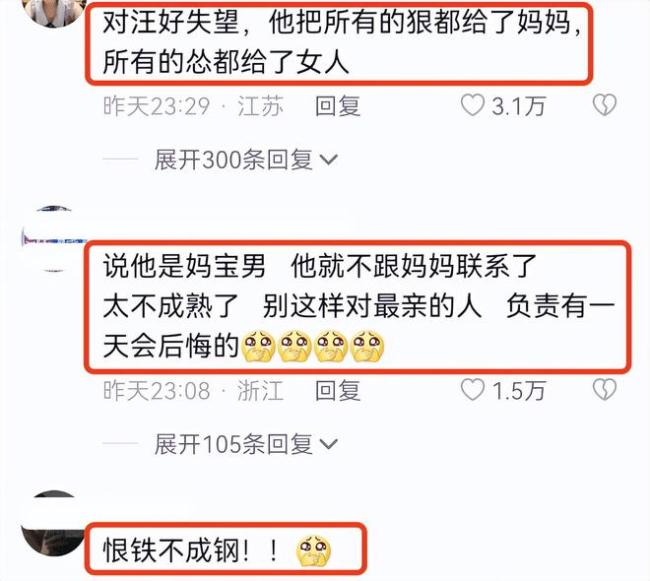This screenshot has width=650, height=581.
Task: Dislike the Zhejiang comment using broken heart
Action: click(604, 390)
